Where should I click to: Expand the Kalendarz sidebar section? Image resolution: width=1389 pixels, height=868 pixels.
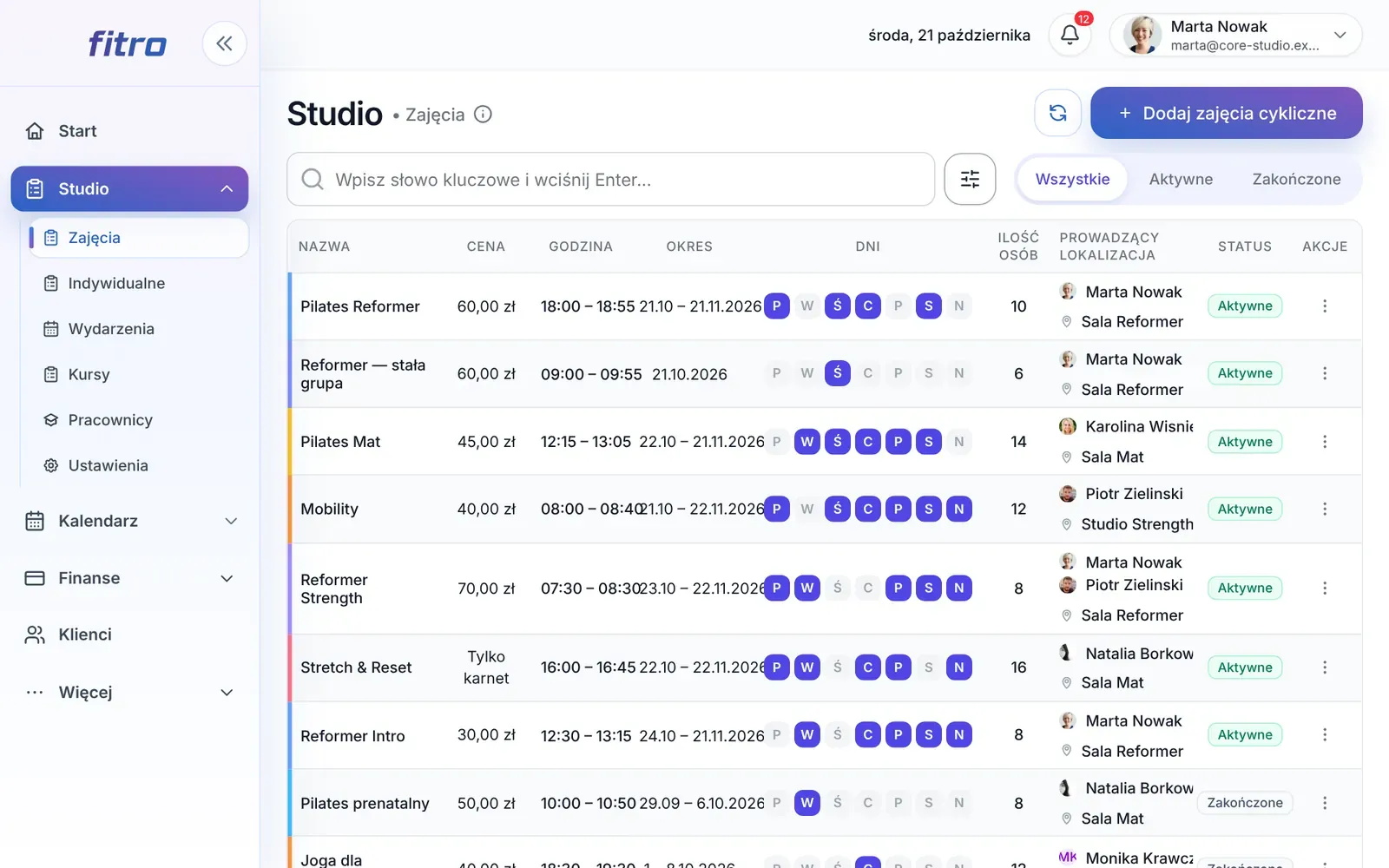(x=130, y=521)
